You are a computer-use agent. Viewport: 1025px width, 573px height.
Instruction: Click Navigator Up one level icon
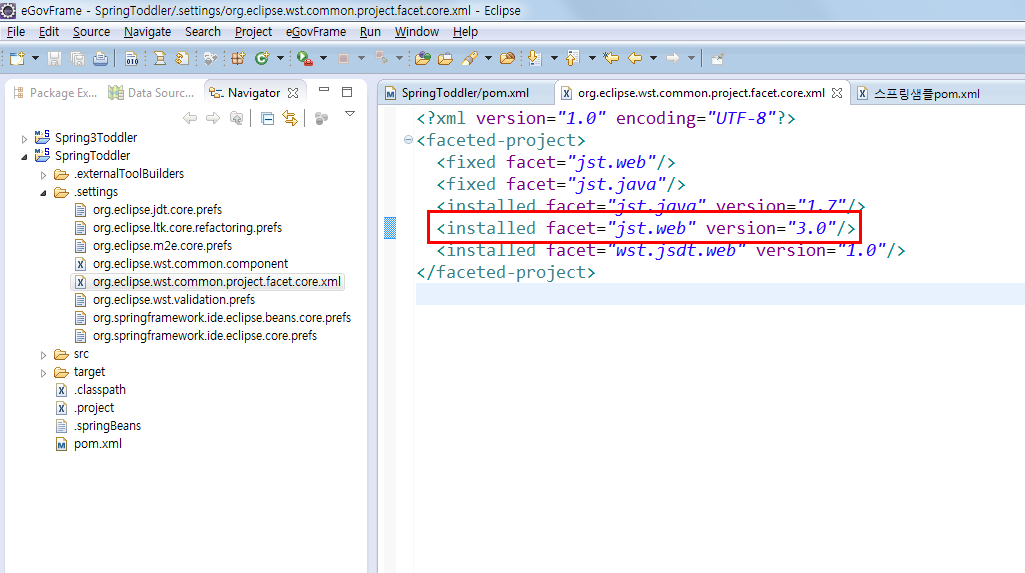click(236, 118)
